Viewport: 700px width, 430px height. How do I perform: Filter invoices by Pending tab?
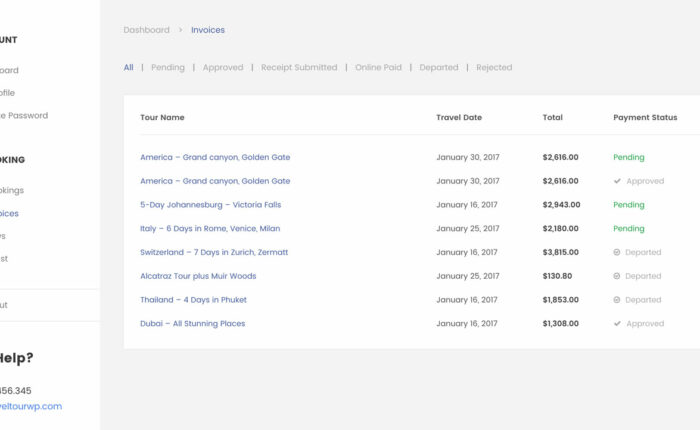pyautogui.click(x=168, y=68)
